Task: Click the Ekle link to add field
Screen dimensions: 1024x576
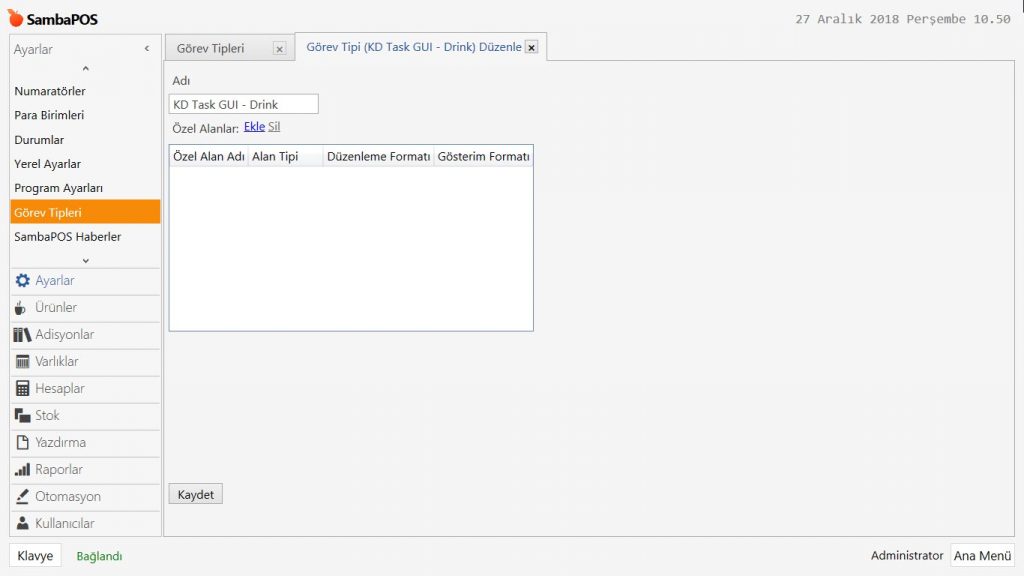Action: pyautogui.click(x=254, y=127)
